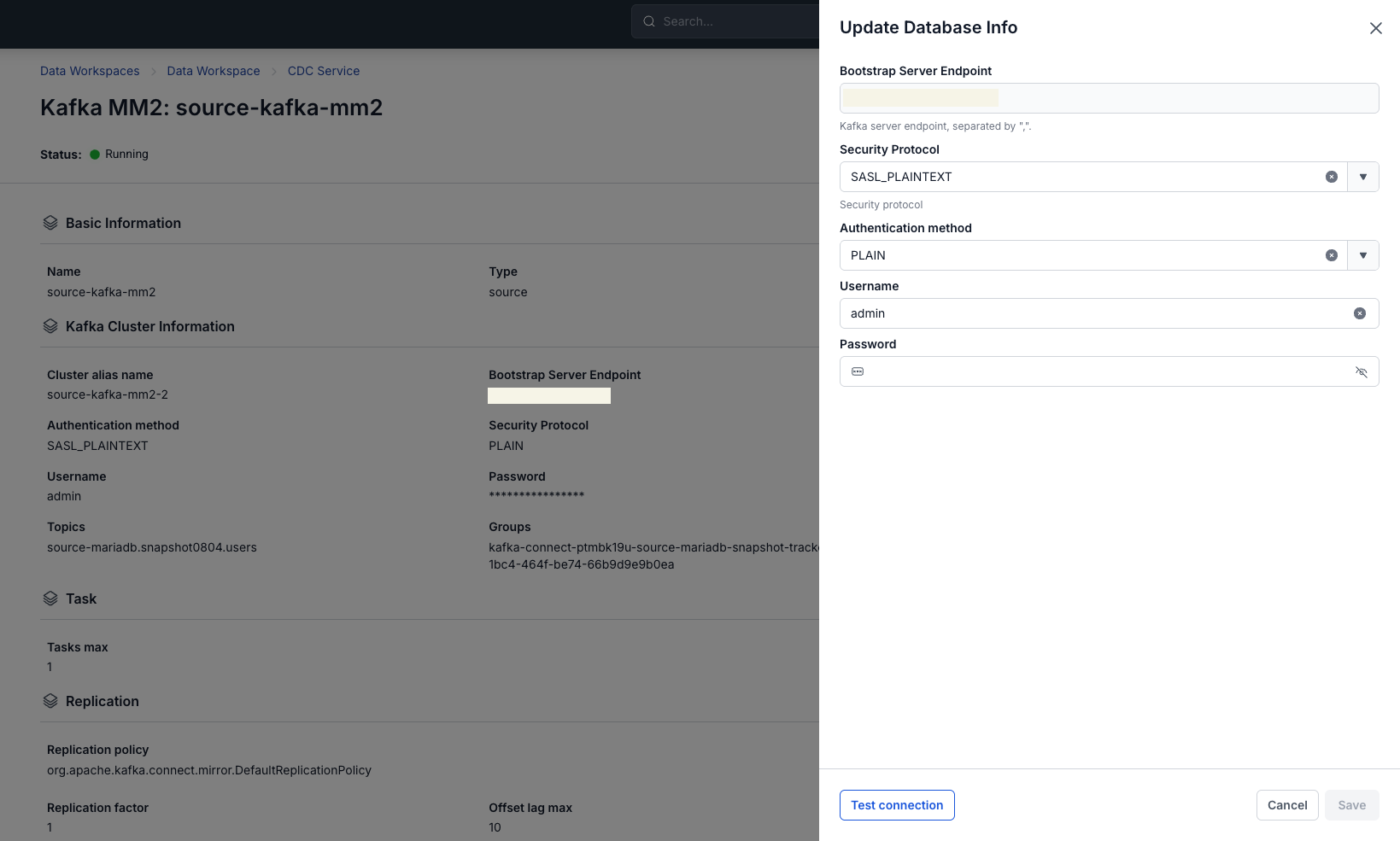Click the Task section layers icon
This screenshot has width=1400, height=841.
click(50, 599)
